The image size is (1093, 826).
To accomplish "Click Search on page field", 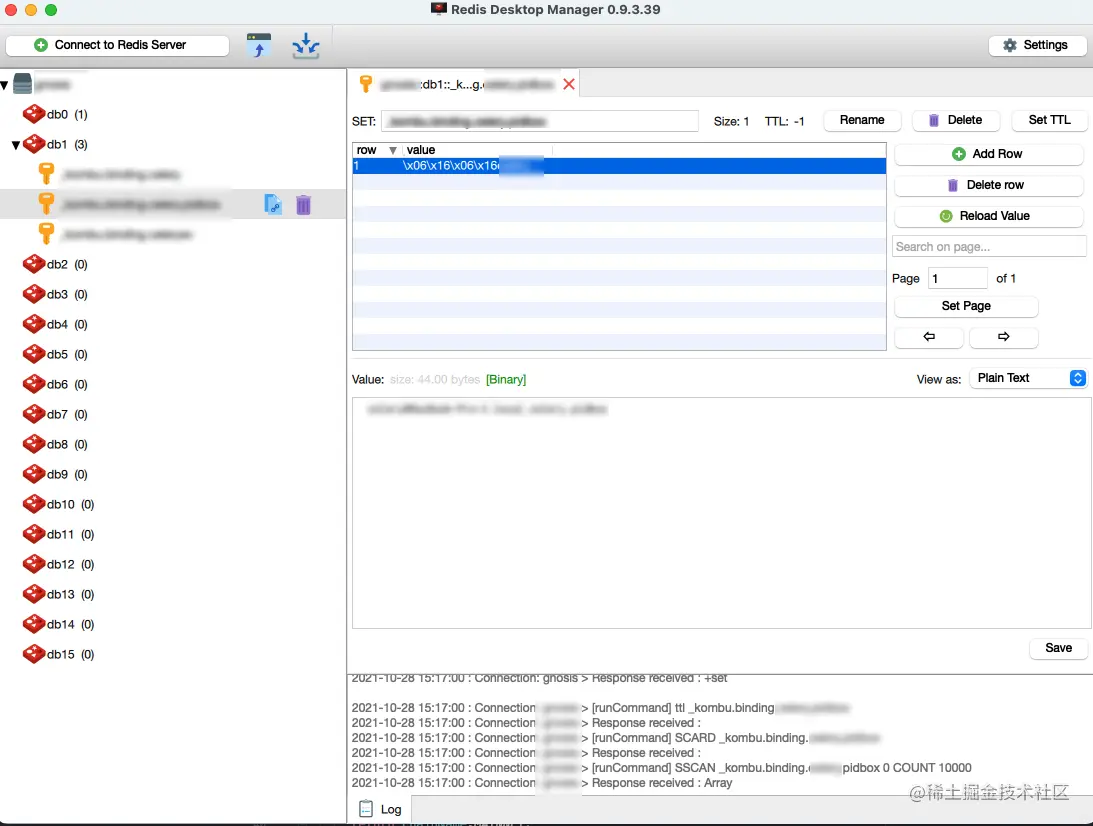I will coord(988,247).
